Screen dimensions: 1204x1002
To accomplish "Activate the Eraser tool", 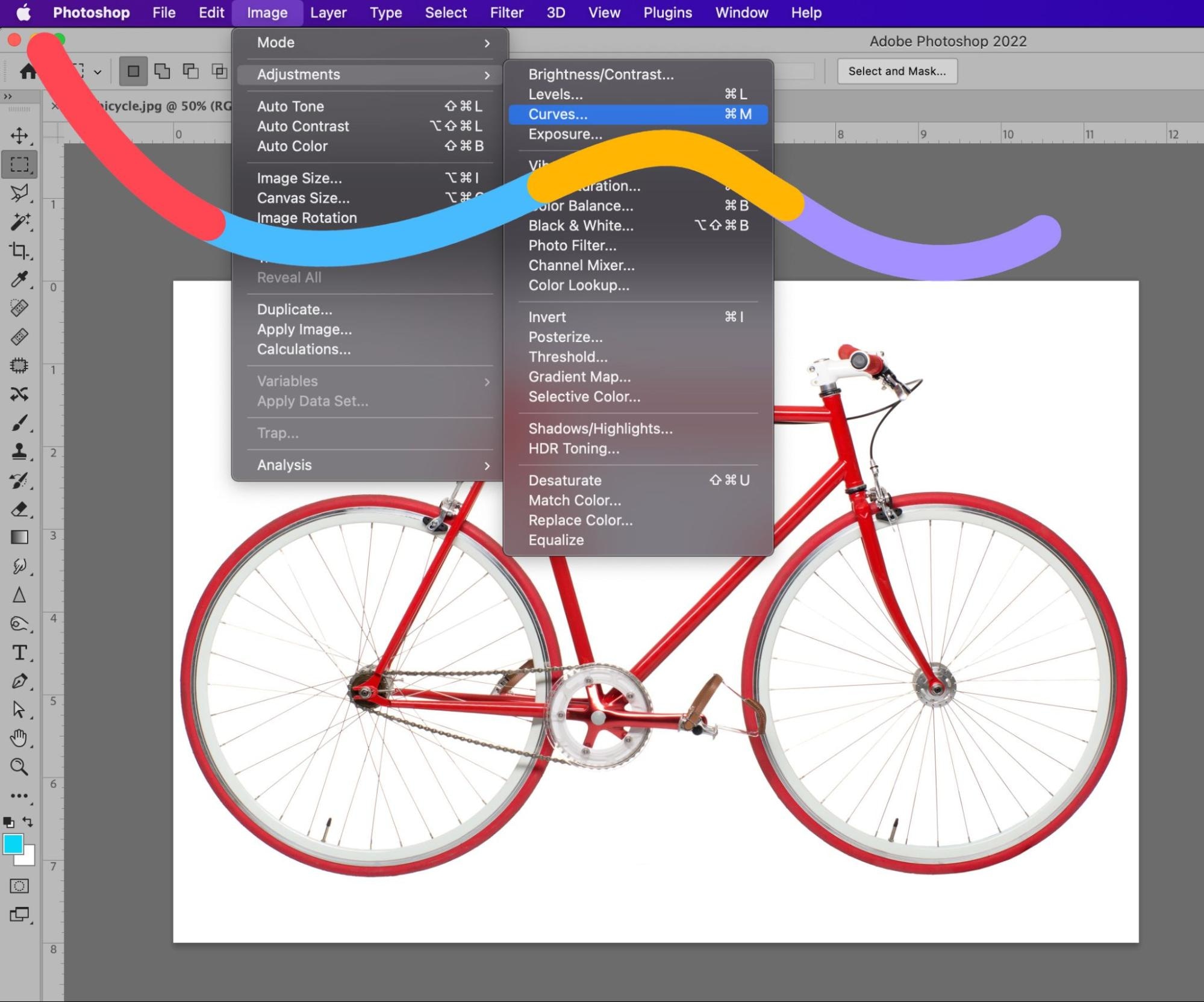I will pos(19,509).
